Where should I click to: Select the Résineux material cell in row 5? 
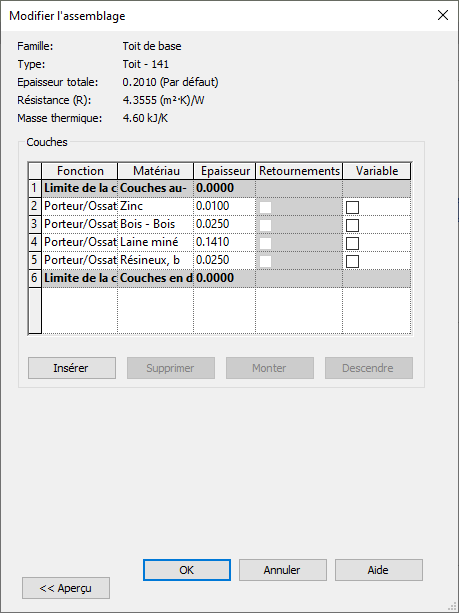click(156, 260)
